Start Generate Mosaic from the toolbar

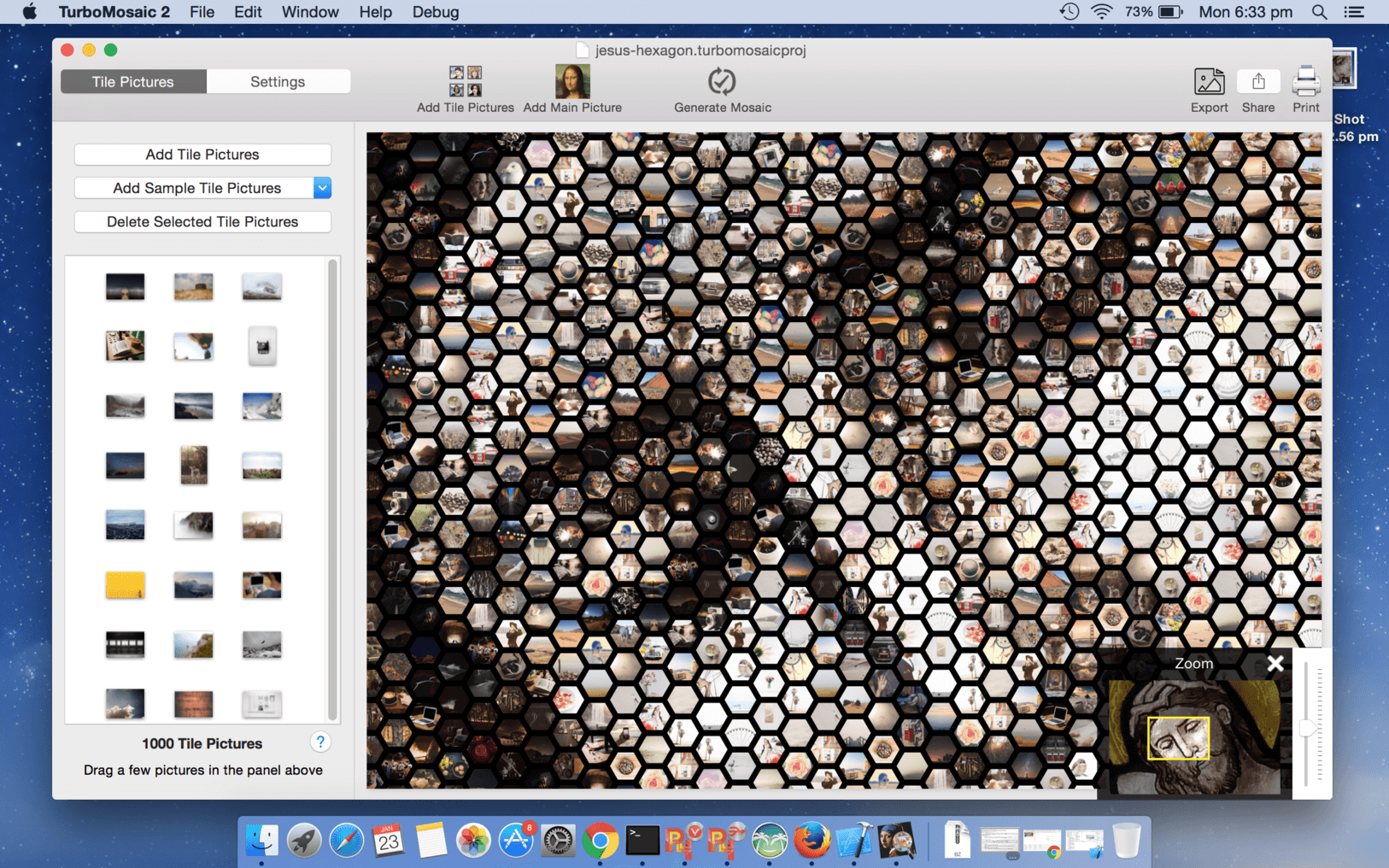[722, 81]
